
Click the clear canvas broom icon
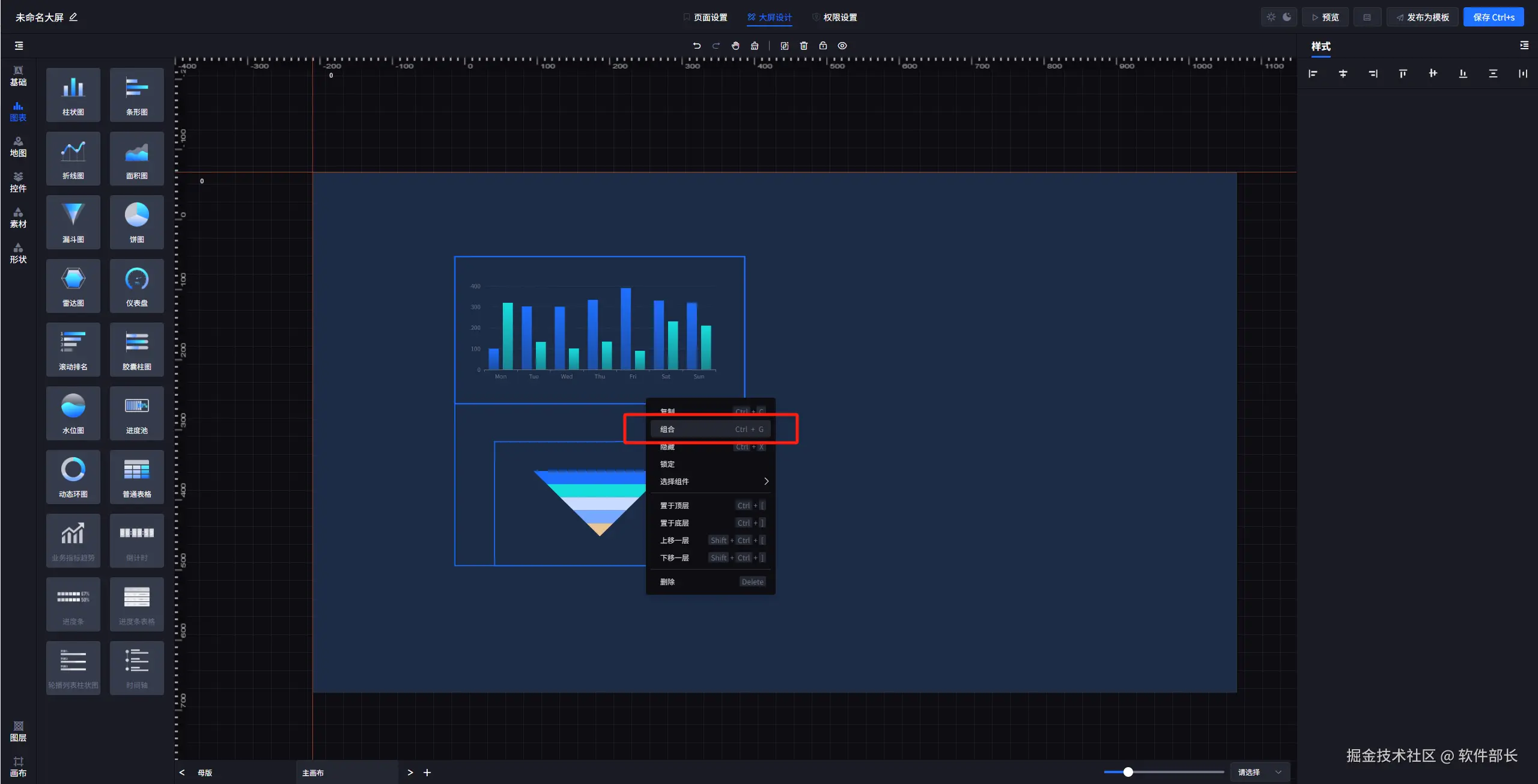click(x=755, y=46)
